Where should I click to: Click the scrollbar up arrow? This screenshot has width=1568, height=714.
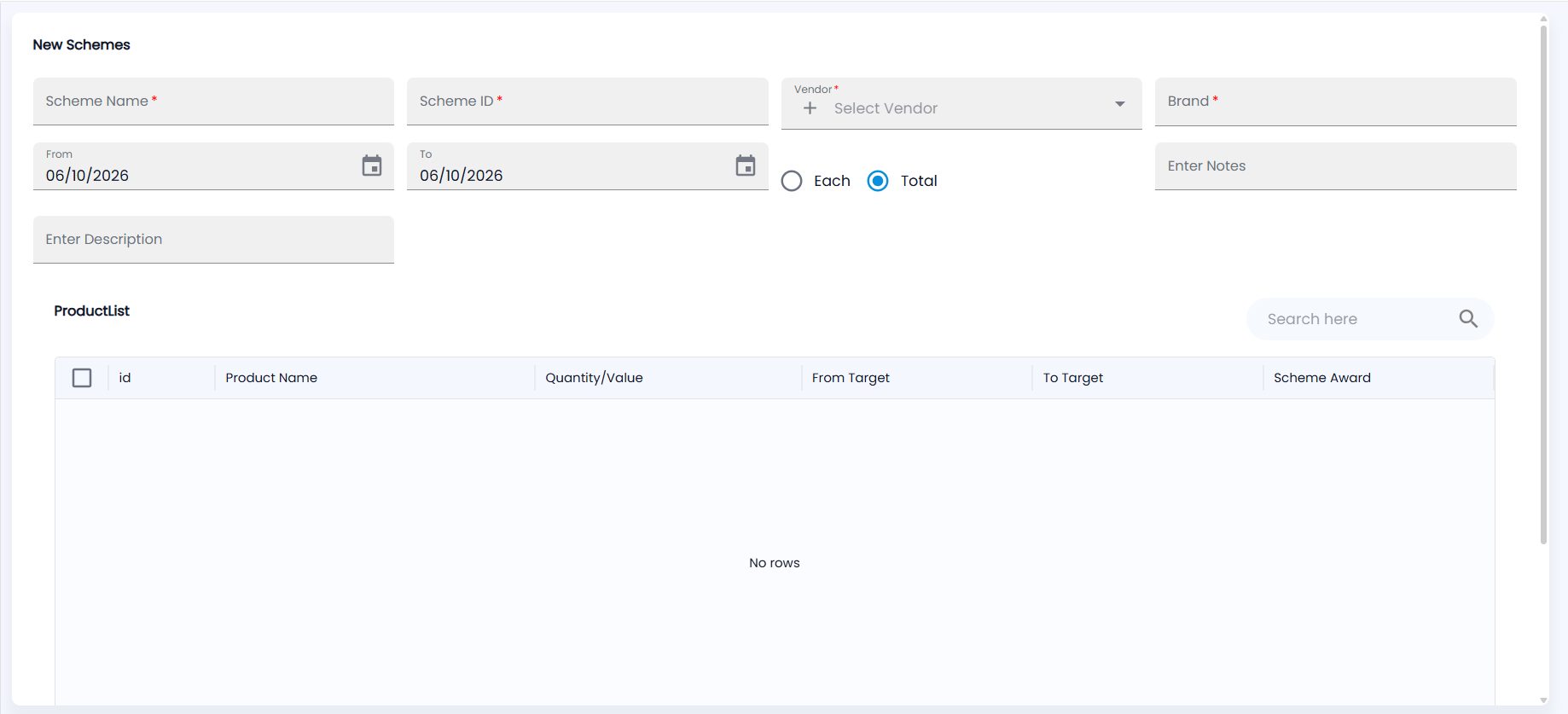coord(1543,18)
